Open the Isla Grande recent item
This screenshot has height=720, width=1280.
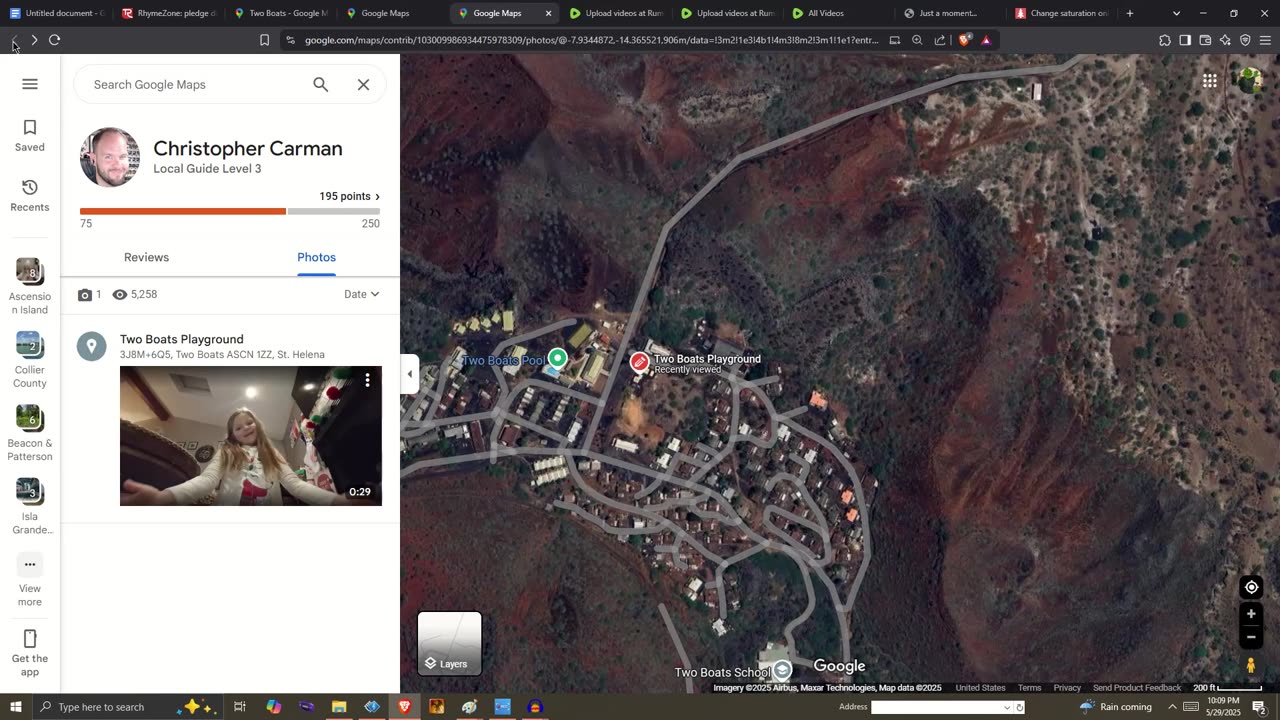[30, 507]
